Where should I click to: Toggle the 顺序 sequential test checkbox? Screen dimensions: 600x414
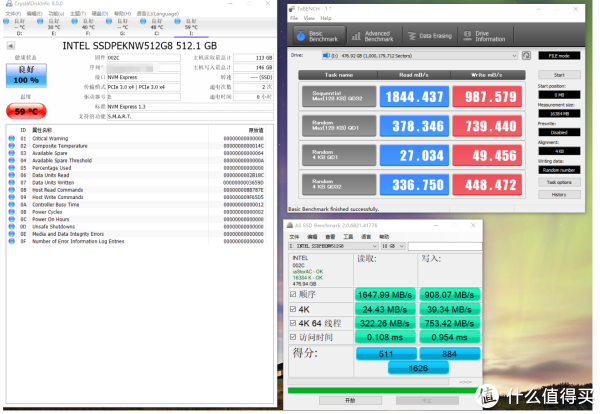293,294
